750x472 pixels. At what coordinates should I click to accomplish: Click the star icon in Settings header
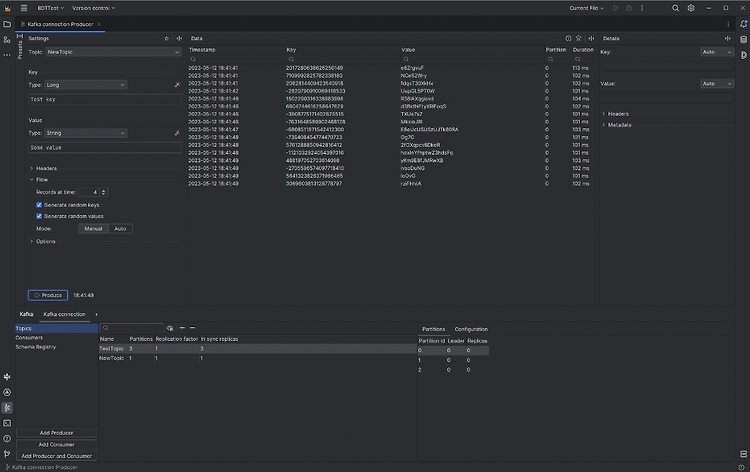point(166,38)
